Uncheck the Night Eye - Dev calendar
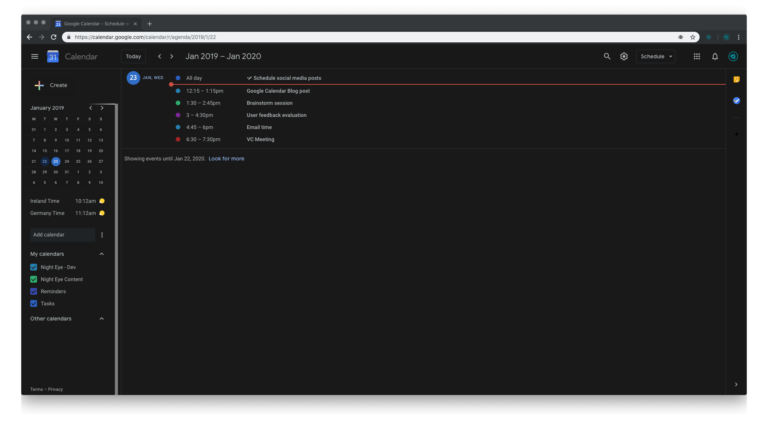The image size is (768, 423). tap(34, 267)
